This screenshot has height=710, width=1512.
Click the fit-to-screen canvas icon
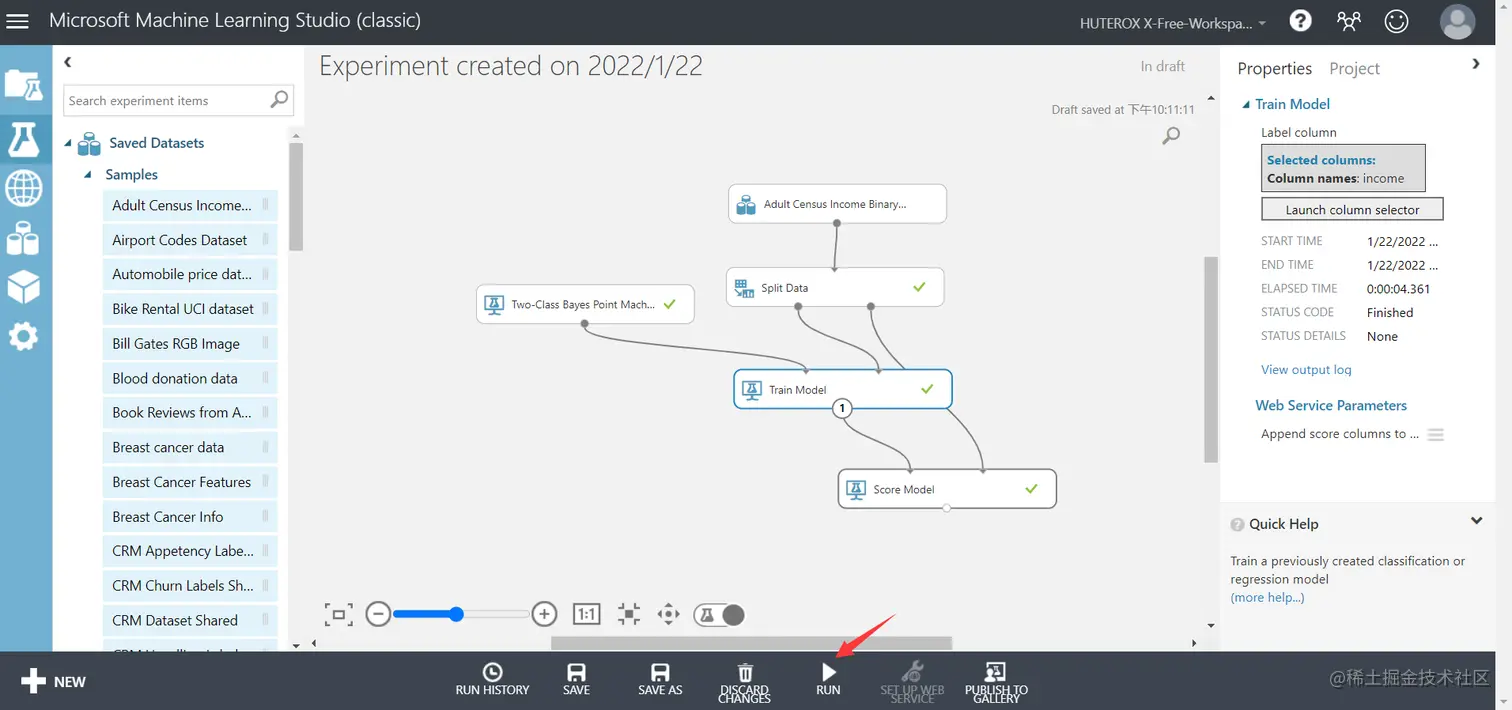tap(339, 614)
